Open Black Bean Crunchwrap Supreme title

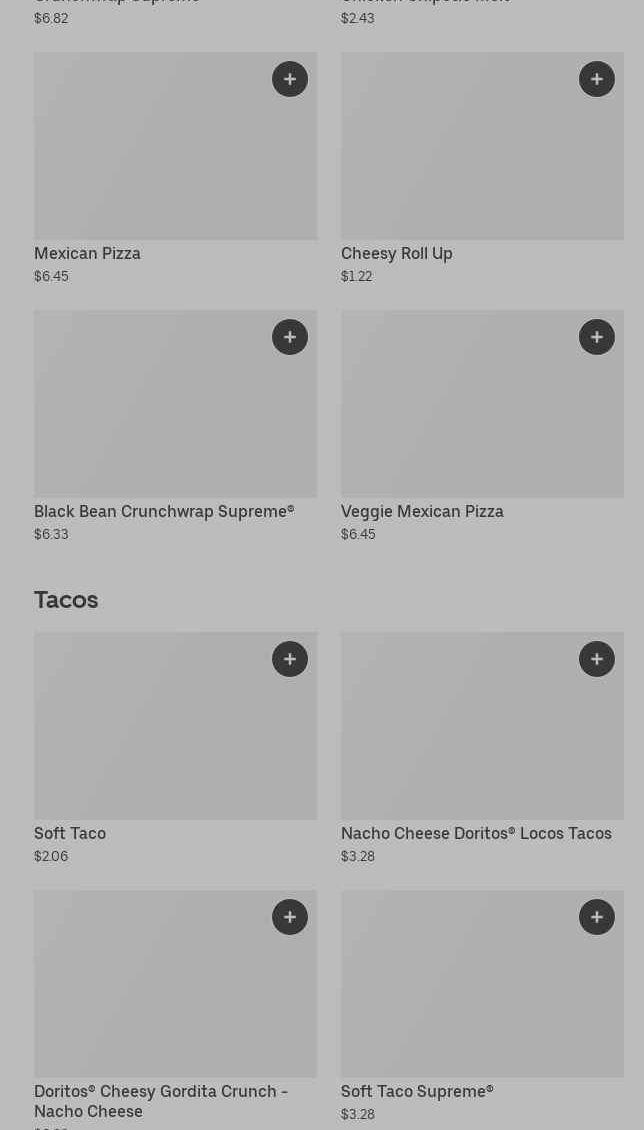164,512
